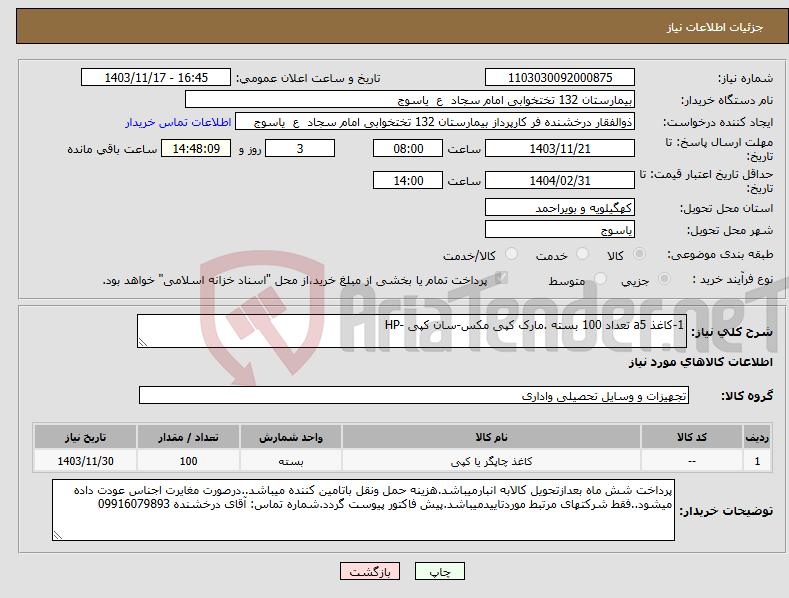
Task: Click the announcement date field 1403/11/17 - 16:45
Action: coord(155,78)
